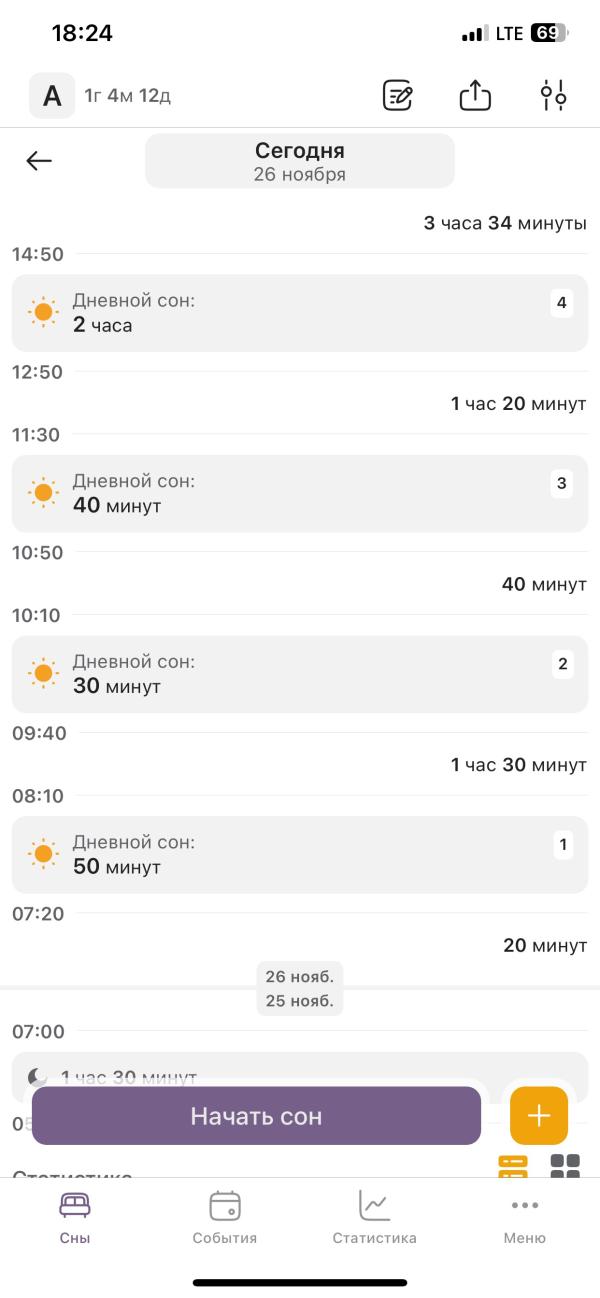
Task: Open the note editing icon
Action: coord(398,96)
